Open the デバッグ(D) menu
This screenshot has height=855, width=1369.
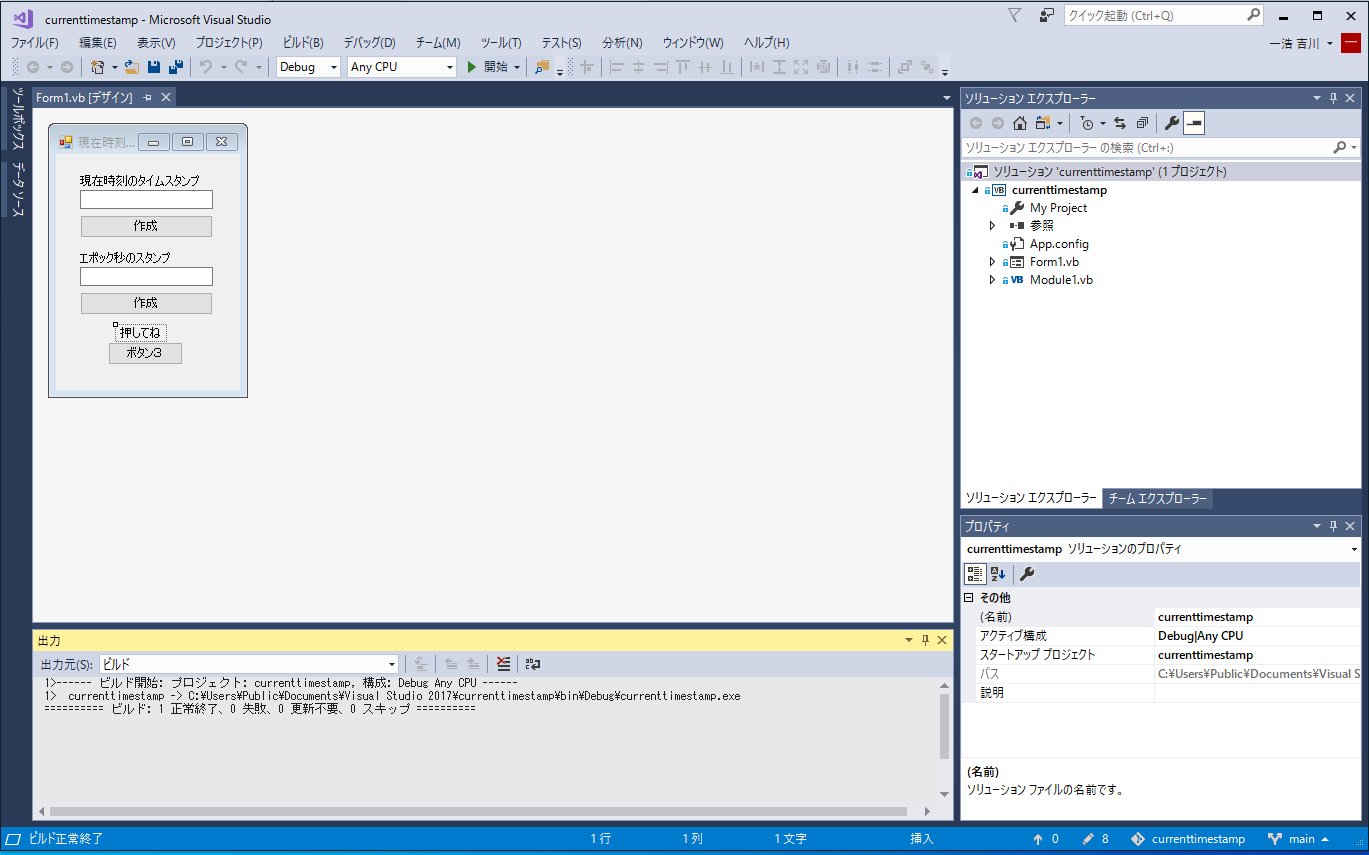[369, 42]
